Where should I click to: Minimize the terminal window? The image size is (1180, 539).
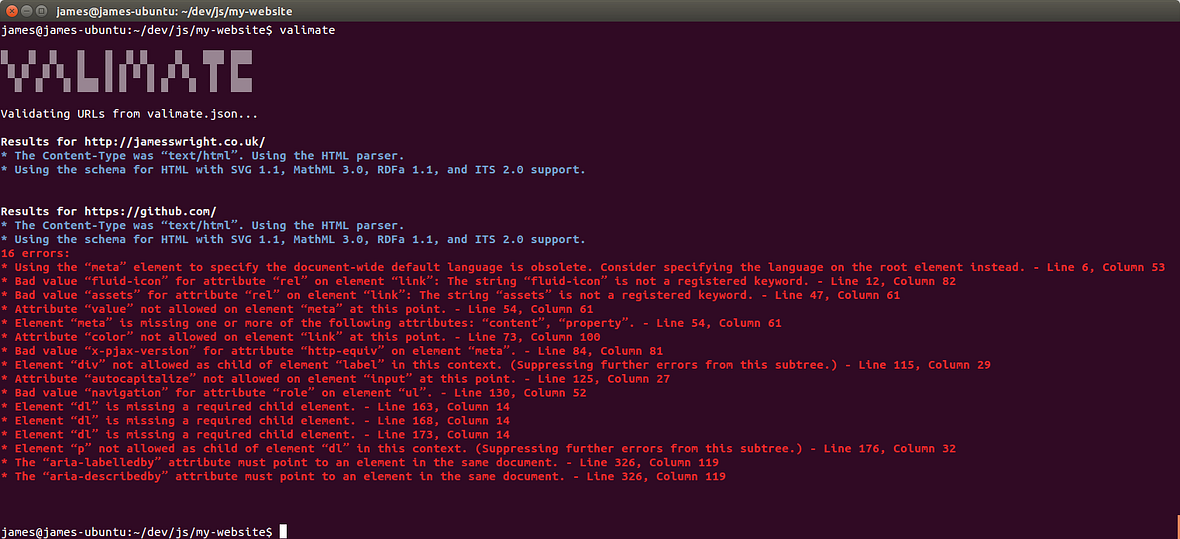click(x=26, y=11)
